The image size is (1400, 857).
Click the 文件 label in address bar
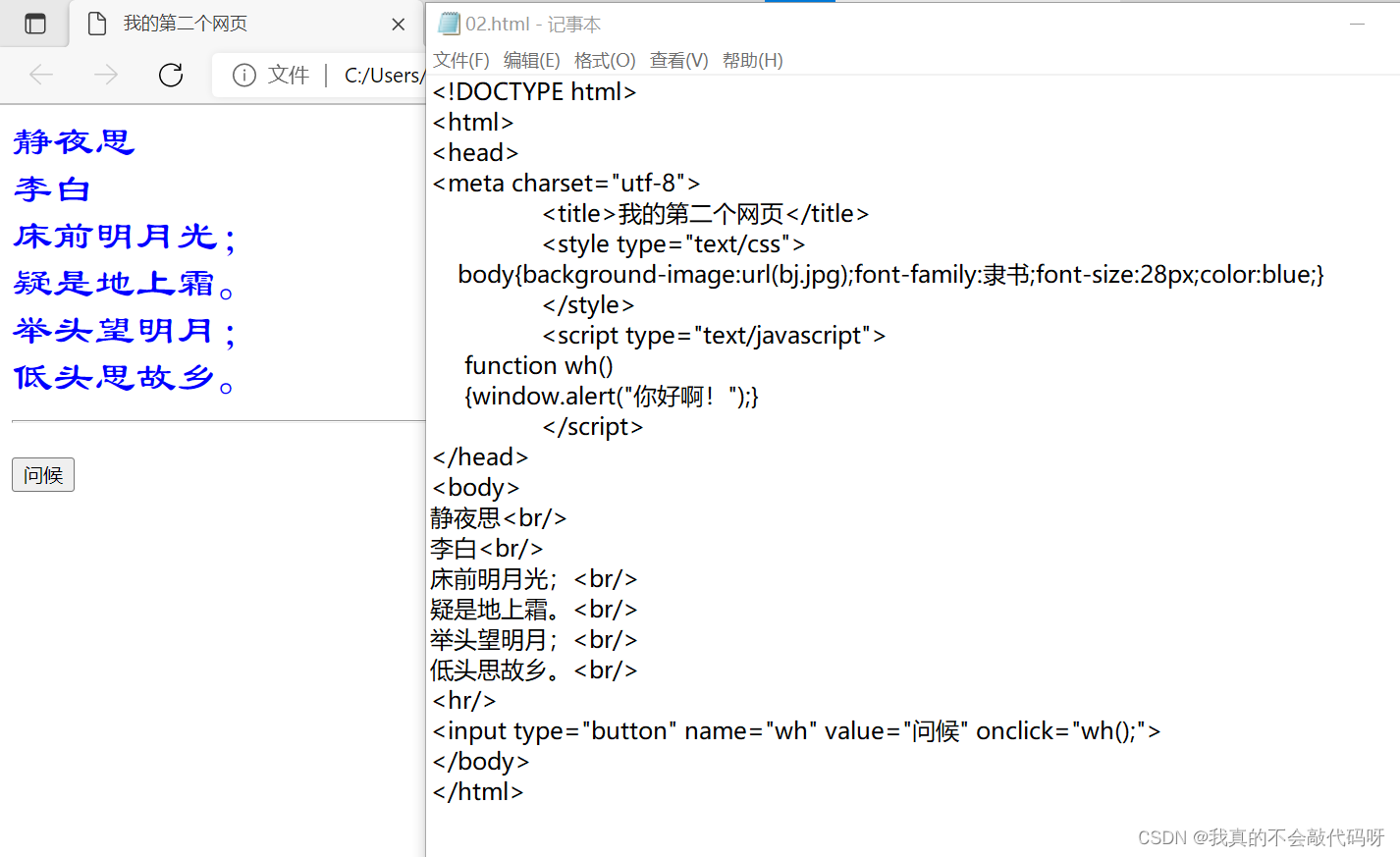[x=289, y=75]
